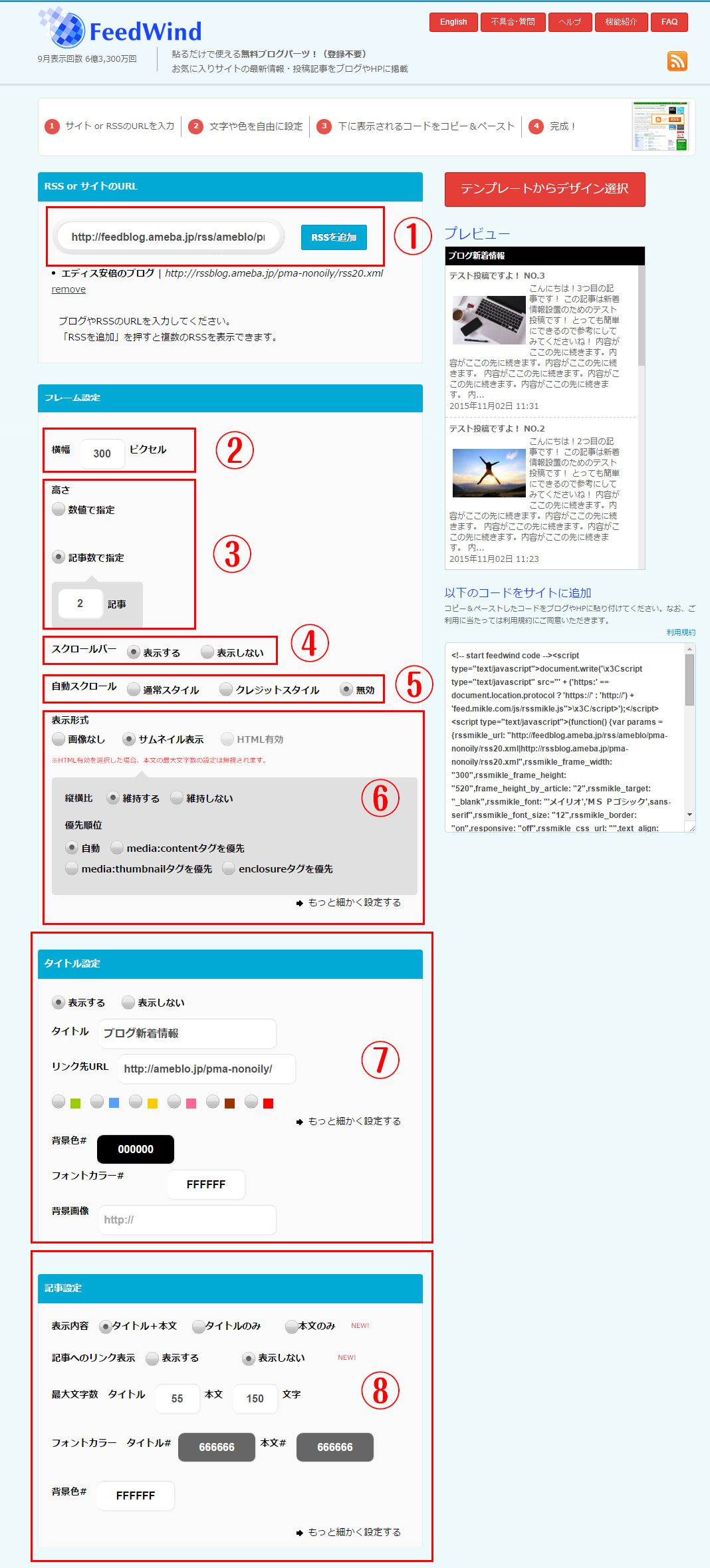The width and height of the screenshot is (710, 1568).
Task: Pick the yellow title color preset
Action: click(x=136, y=1102)
